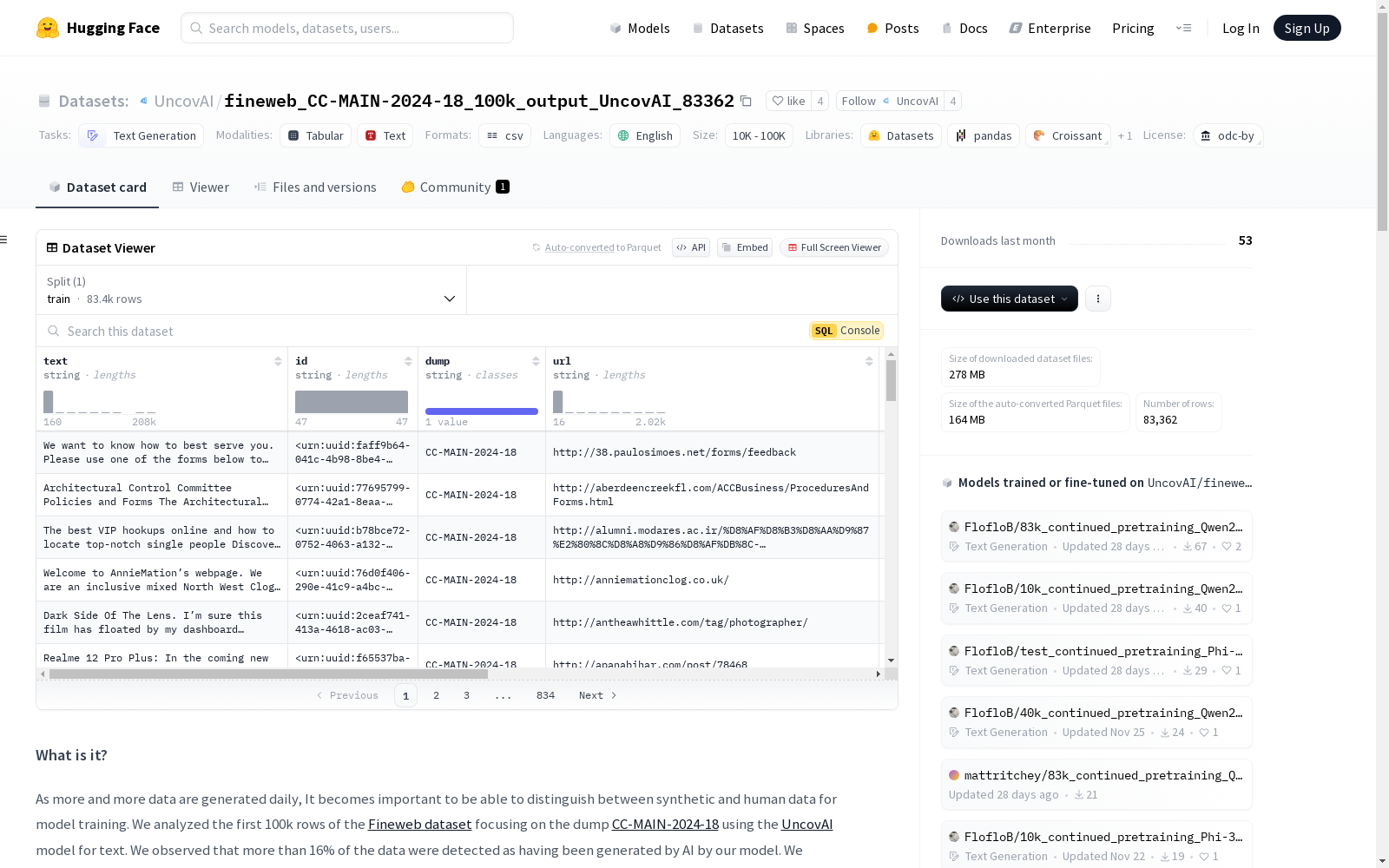The width and height of the screenshot is (1389, 868).
Task: Click the API code button
Action: 691,247
